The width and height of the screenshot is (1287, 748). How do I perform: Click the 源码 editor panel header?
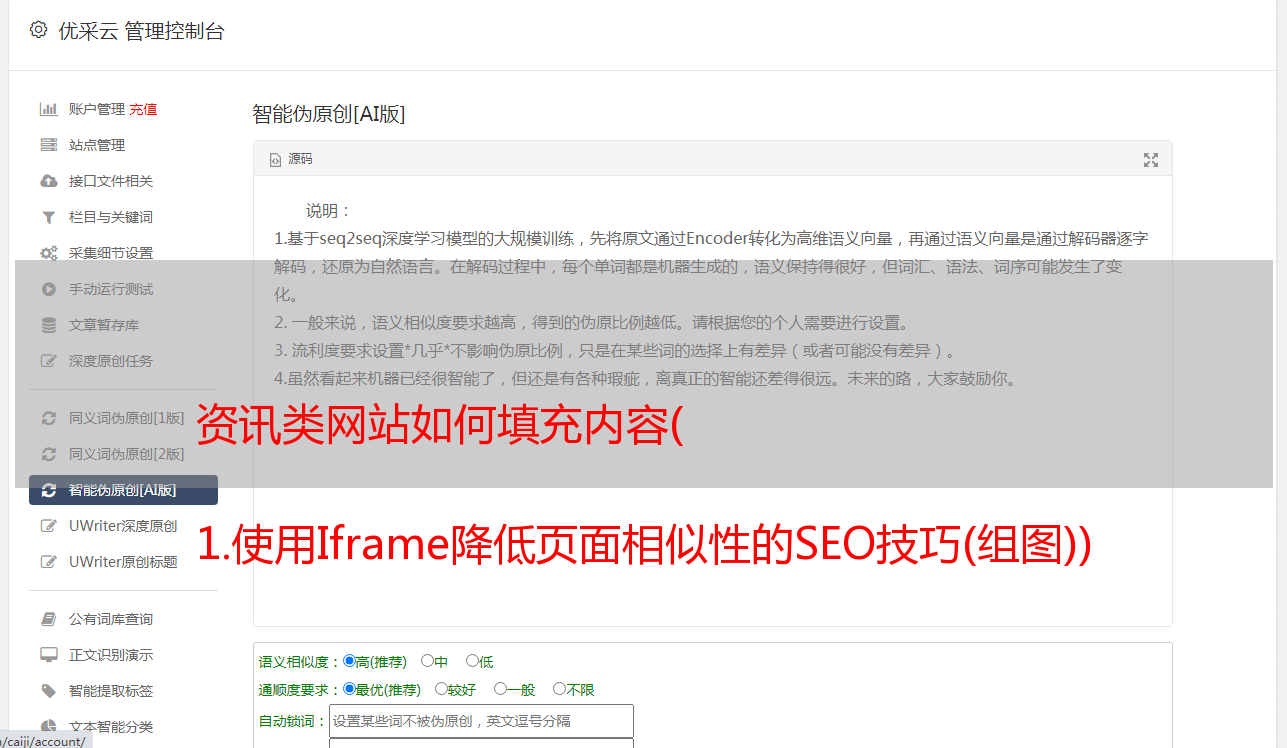(x=712, y=159)
